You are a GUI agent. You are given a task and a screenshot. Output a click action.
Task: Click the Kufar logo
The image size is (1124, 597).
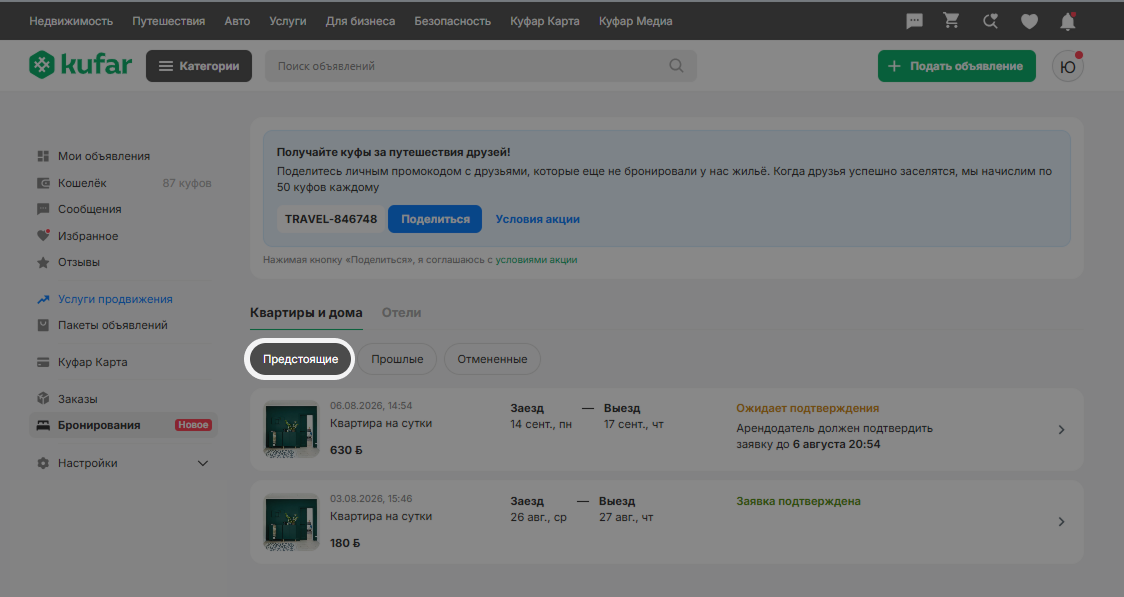click(x=80, y=65)
